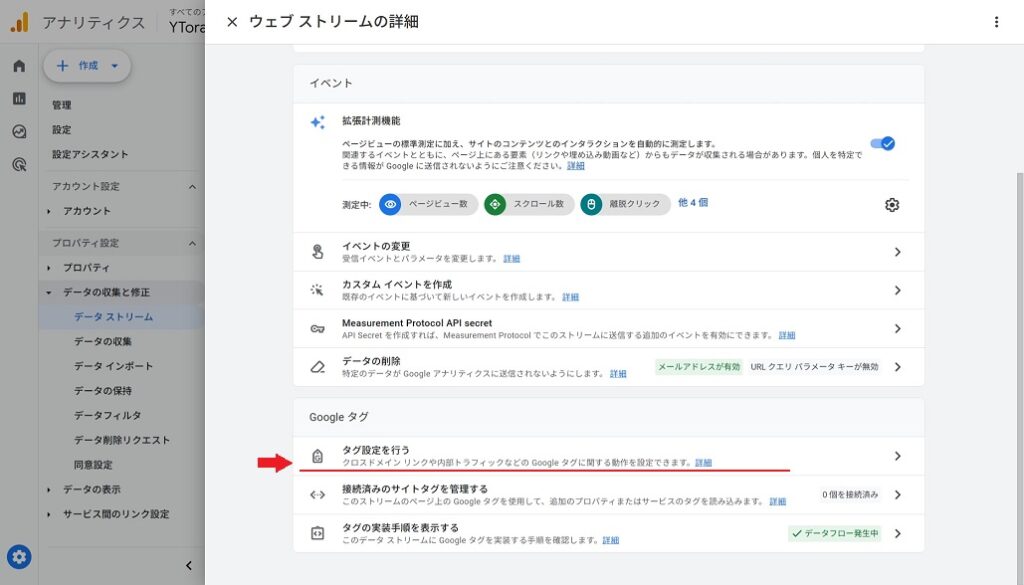Click the タグの実装手順 code icon
This screenshot has width=1024, height=585.
tap(317, 533)
